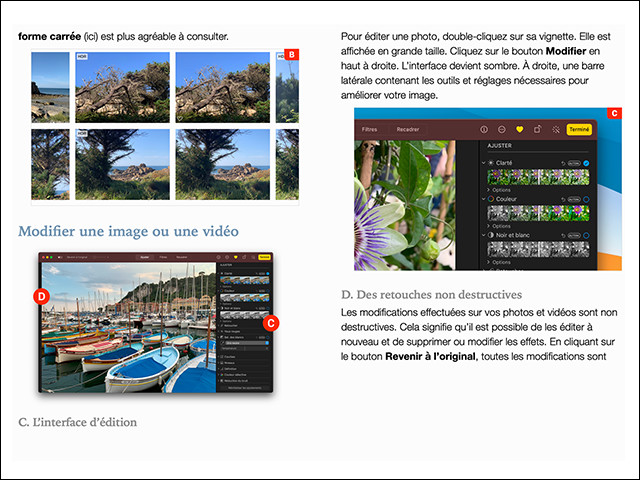Viewport: 640px width, 480px height.
Task: Click the yellow heart favorite icon
Action: click(x=520, y=129)
